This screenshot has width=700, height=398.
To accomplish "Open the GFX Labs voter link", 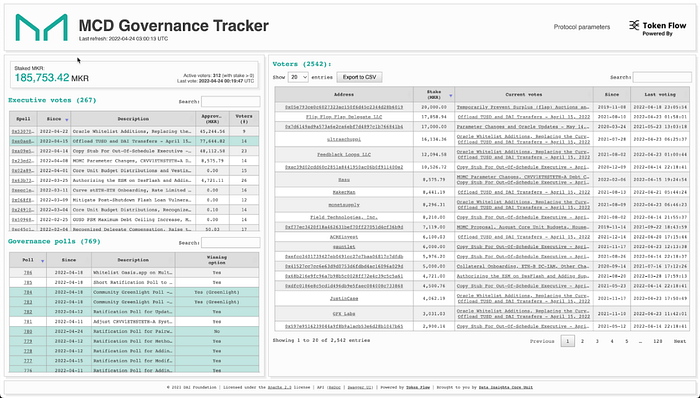I will click(x=344, y=314).
